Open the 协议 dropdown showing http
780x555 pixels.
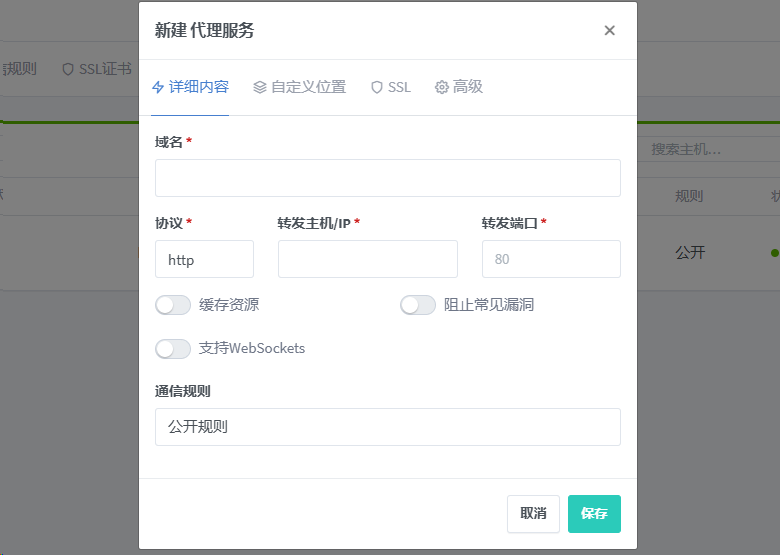tap(204, 259)
